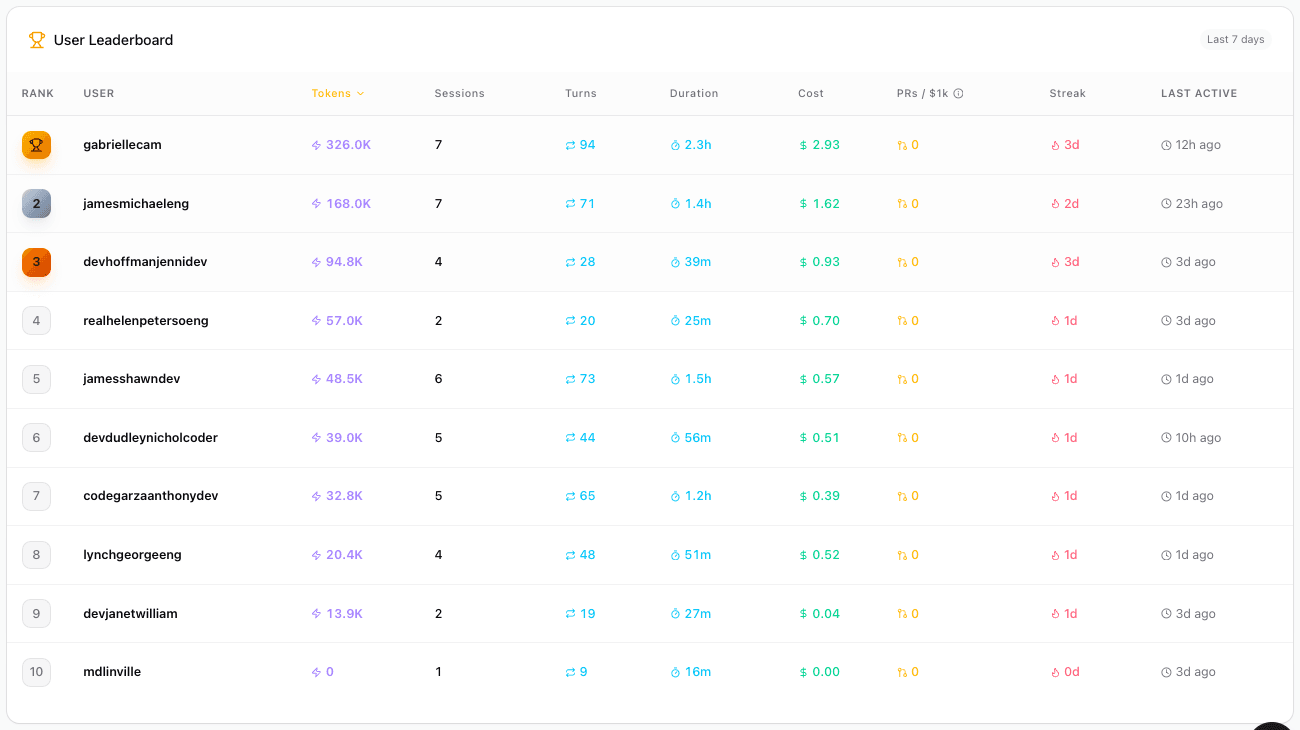Click the dollar icon beside 0.70

803,321
